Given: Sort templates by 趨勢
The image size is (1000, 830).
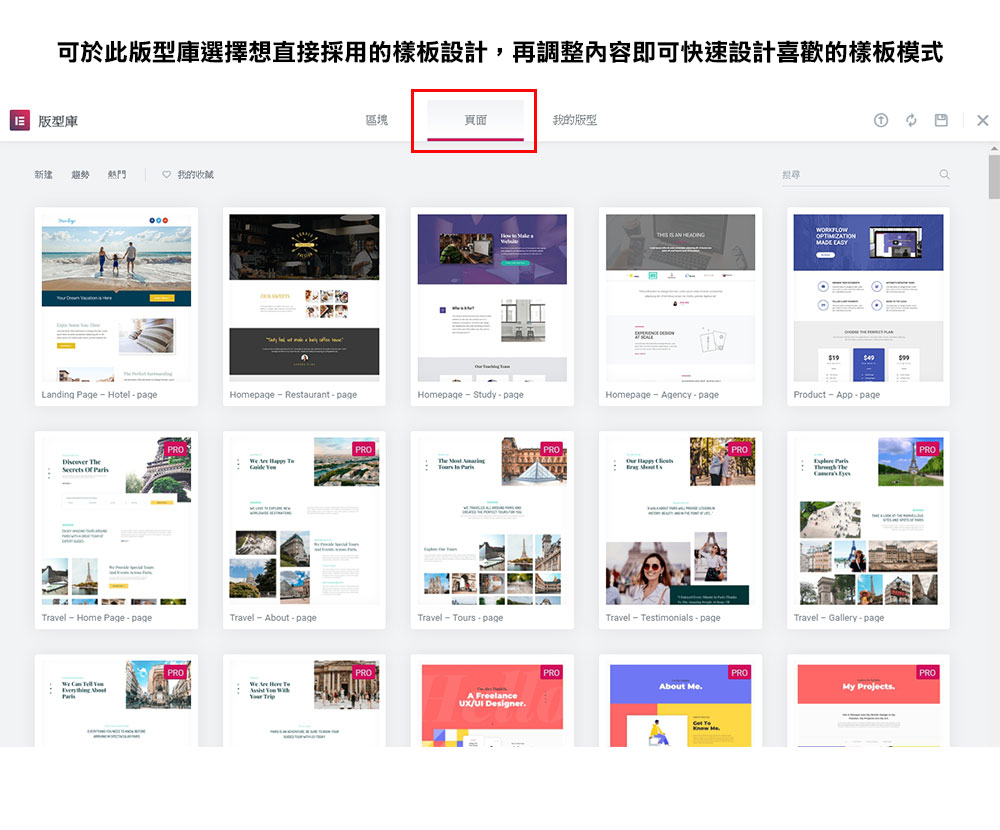Looking at the screenshot, I should click(80, 174).
